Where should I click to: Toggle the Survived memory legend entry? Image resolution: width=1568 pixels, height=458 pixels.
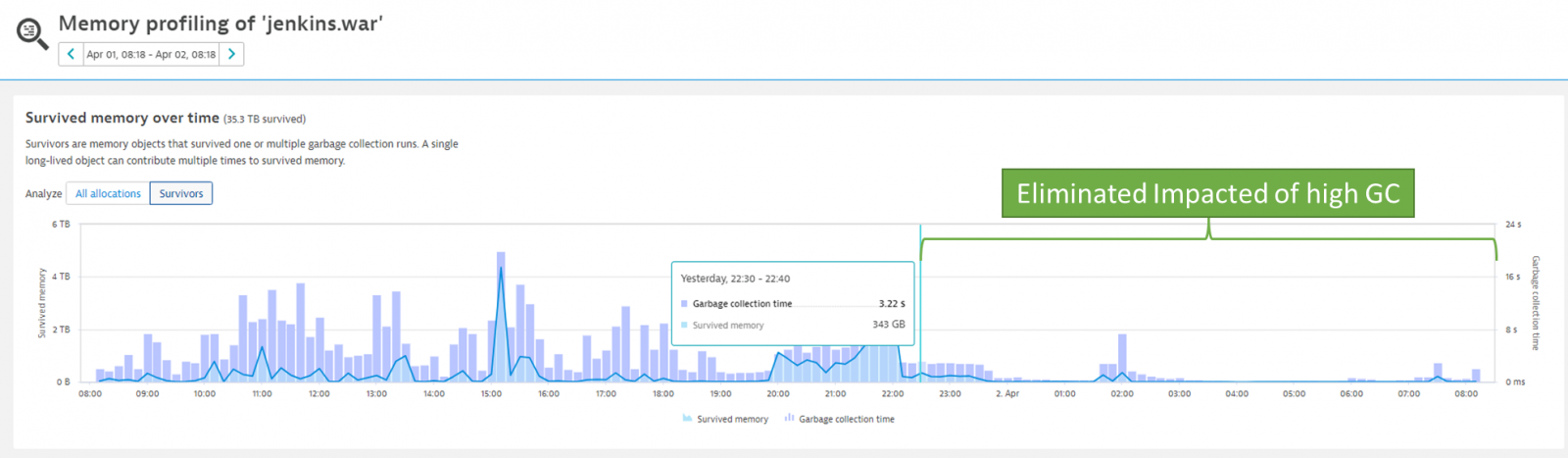pyautogui.click(x=725, y=419)
